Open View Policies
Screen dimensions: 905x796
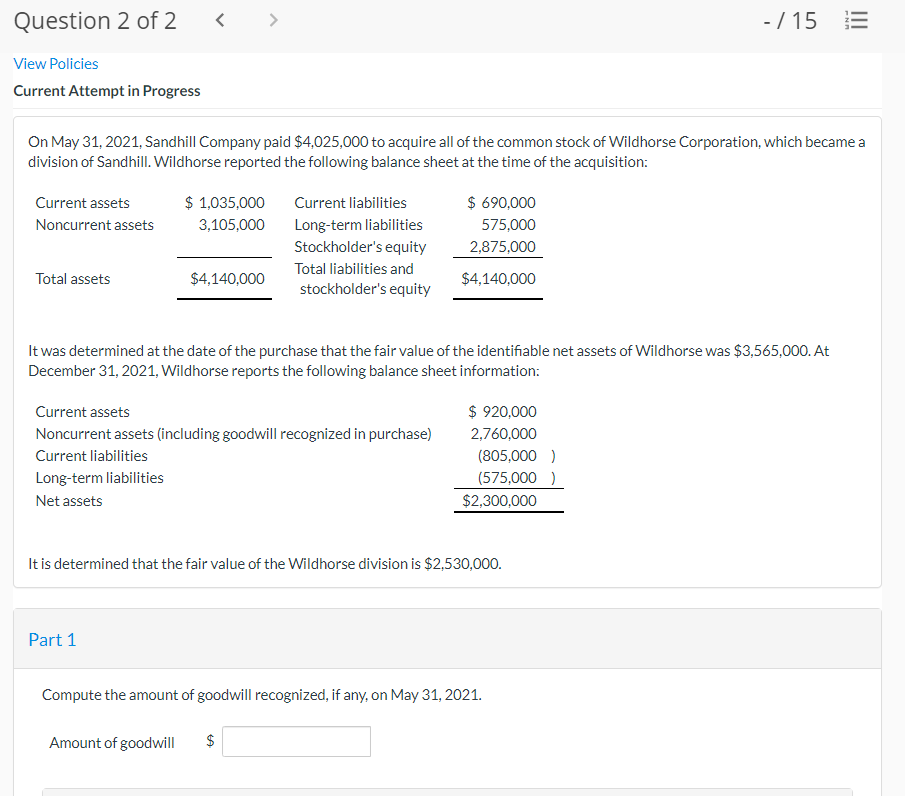point(55,63)
